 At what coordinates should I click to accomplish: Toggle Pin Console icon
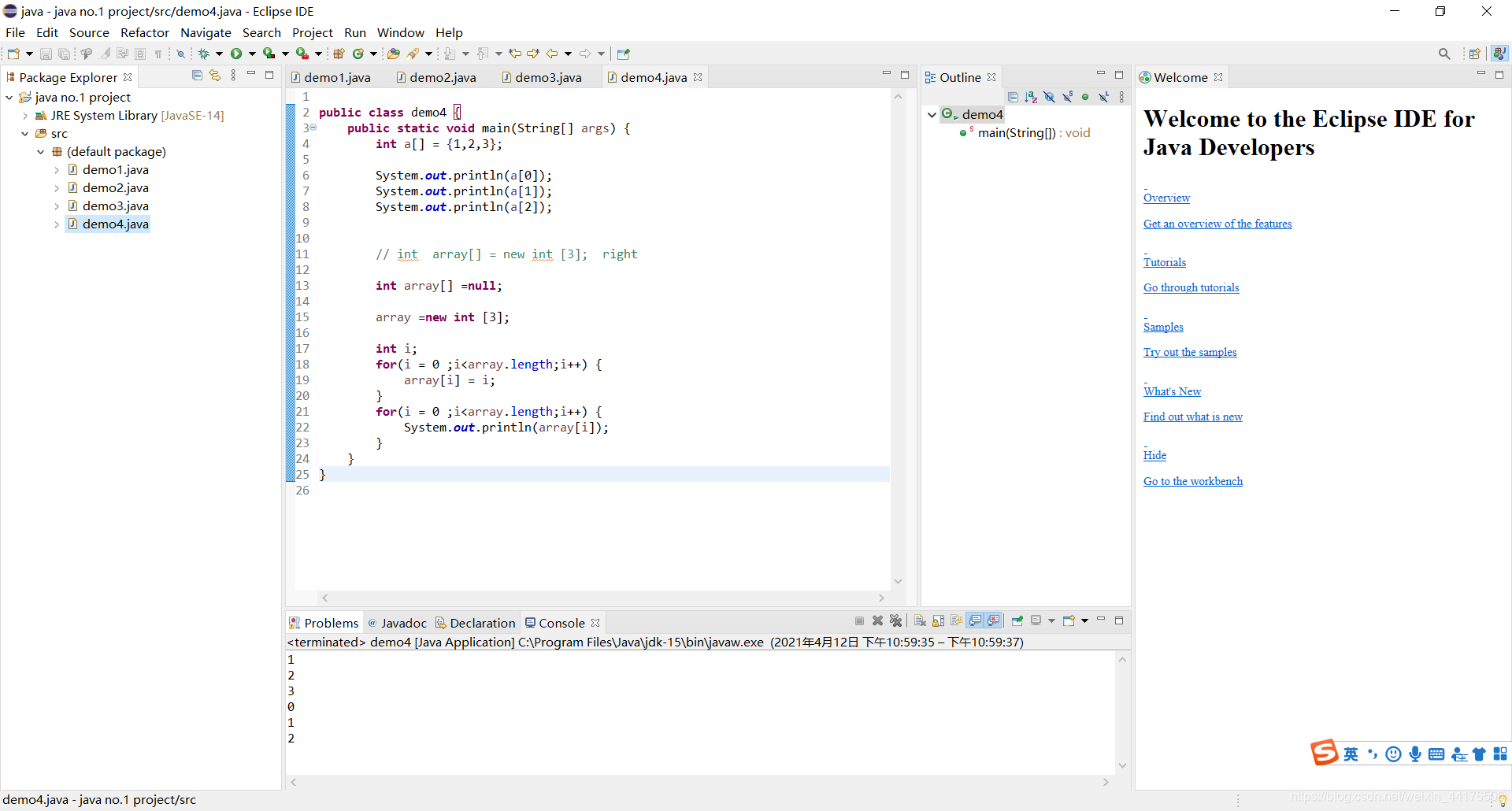pyautogui.click(x=1017, y=620)
